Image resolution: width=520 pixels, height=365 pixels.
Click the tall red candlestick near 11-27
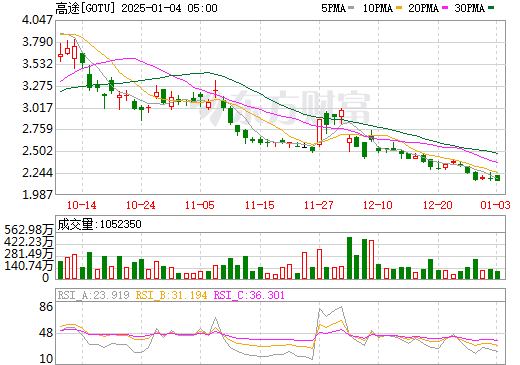pos(319,132)
